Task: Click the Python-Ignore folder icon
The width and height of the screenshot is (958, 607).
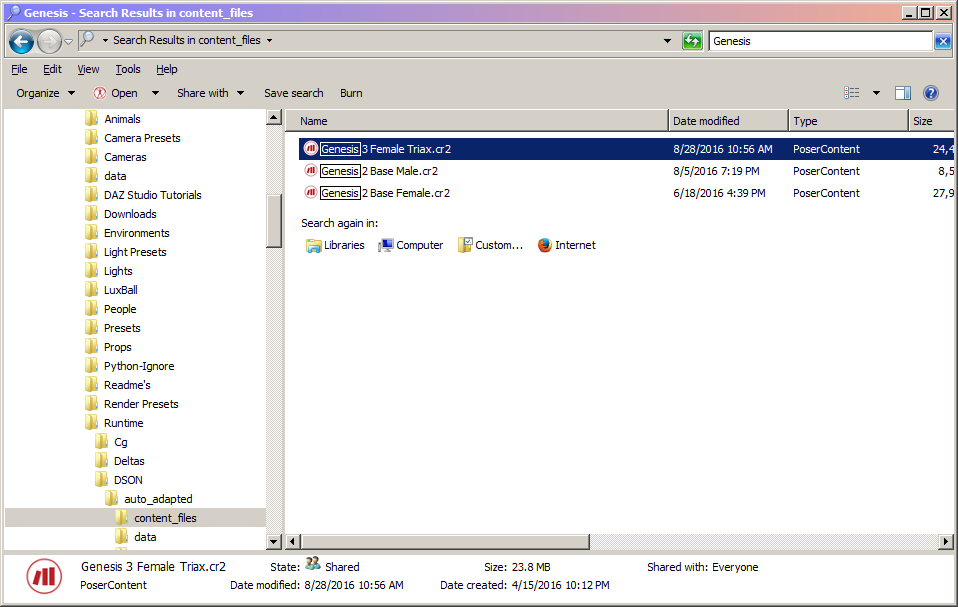Action: click(x=92, y=365)
